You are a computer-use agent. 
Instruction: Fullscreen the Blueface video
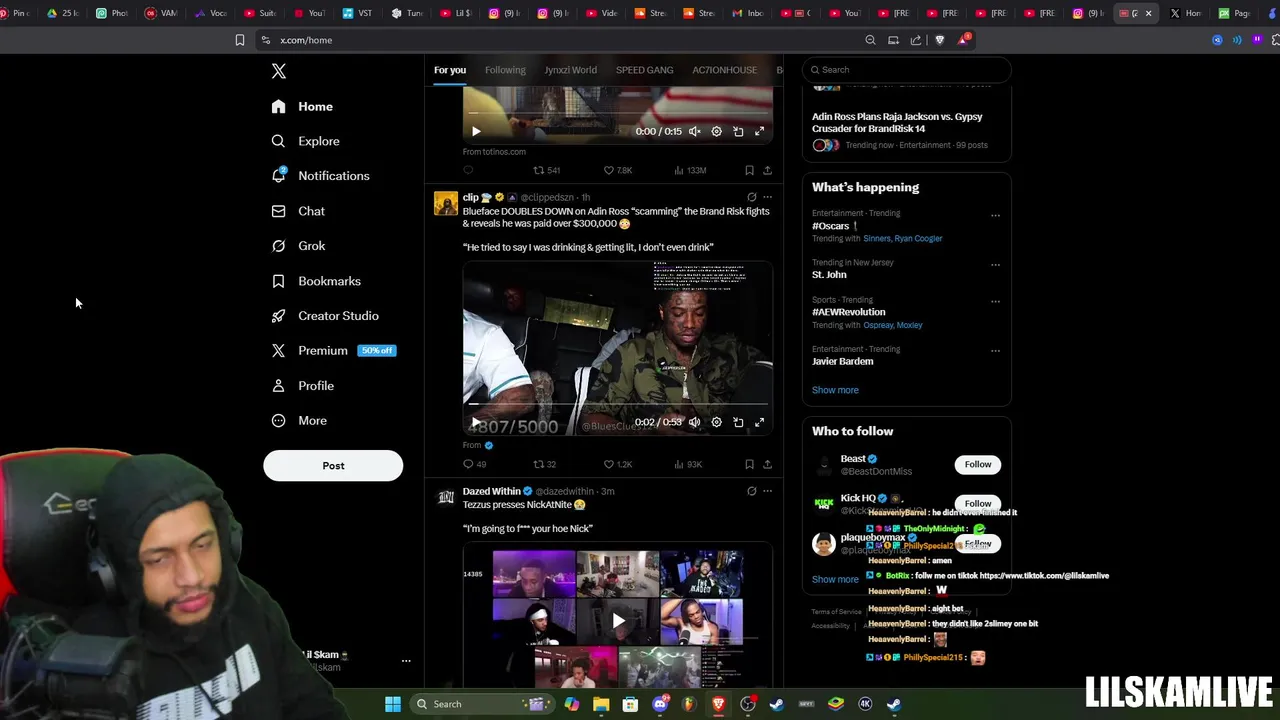point(760,422)
